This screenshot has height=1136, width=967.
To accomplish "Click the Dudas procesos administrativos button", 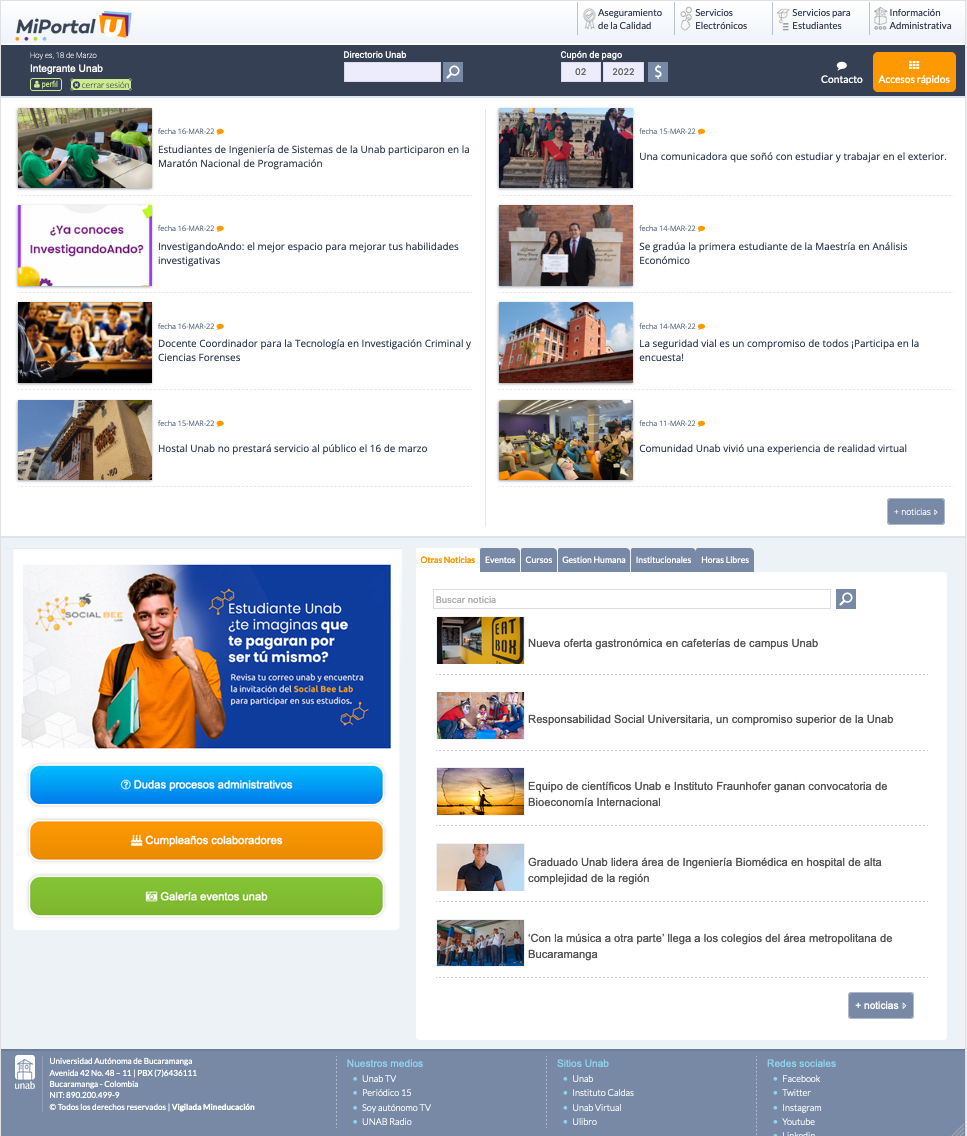I will pos(206,785).
